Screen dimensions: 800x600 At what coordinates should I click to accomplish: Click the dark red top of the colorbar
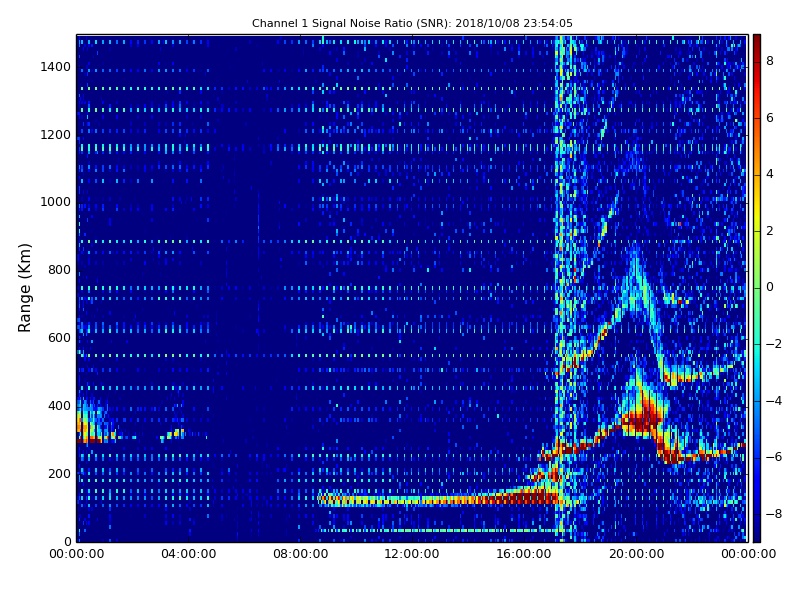757,43
